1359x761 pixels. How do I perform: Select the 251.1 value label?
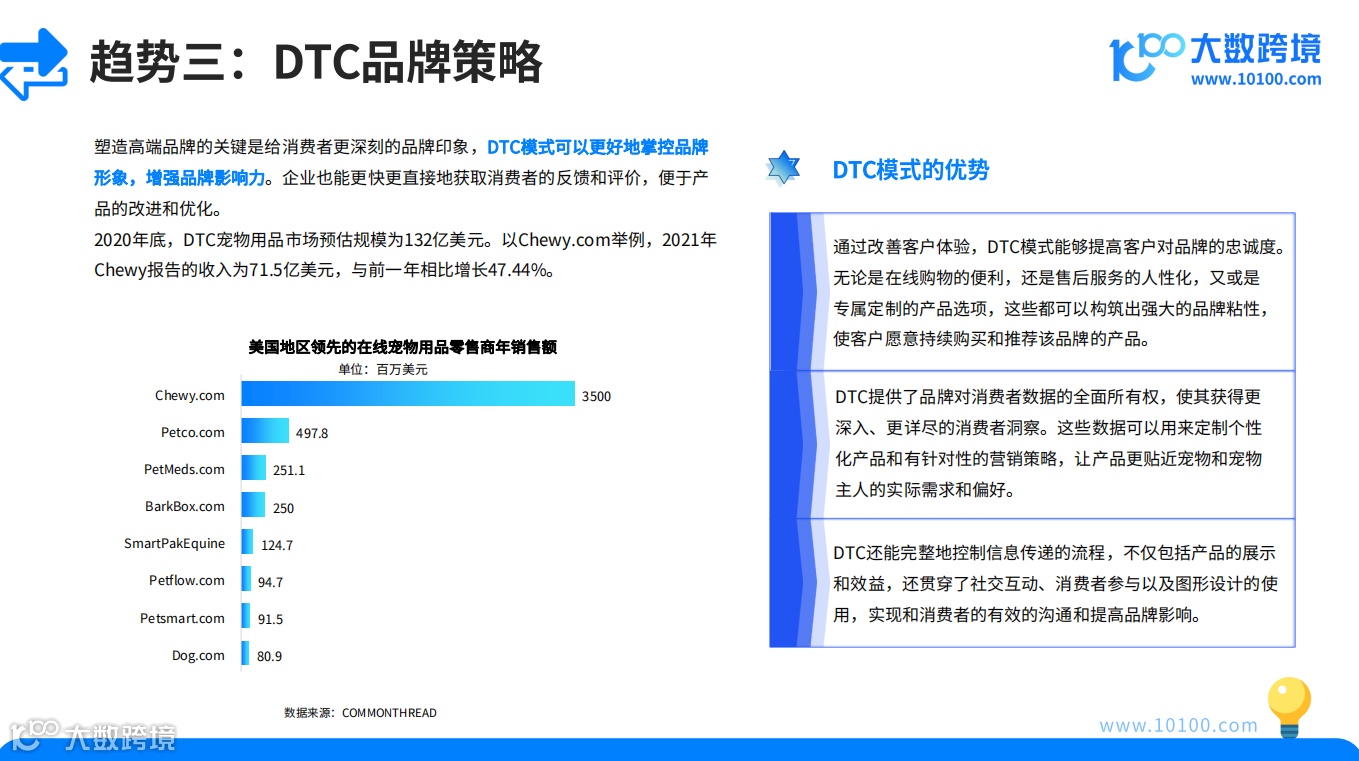289,470
